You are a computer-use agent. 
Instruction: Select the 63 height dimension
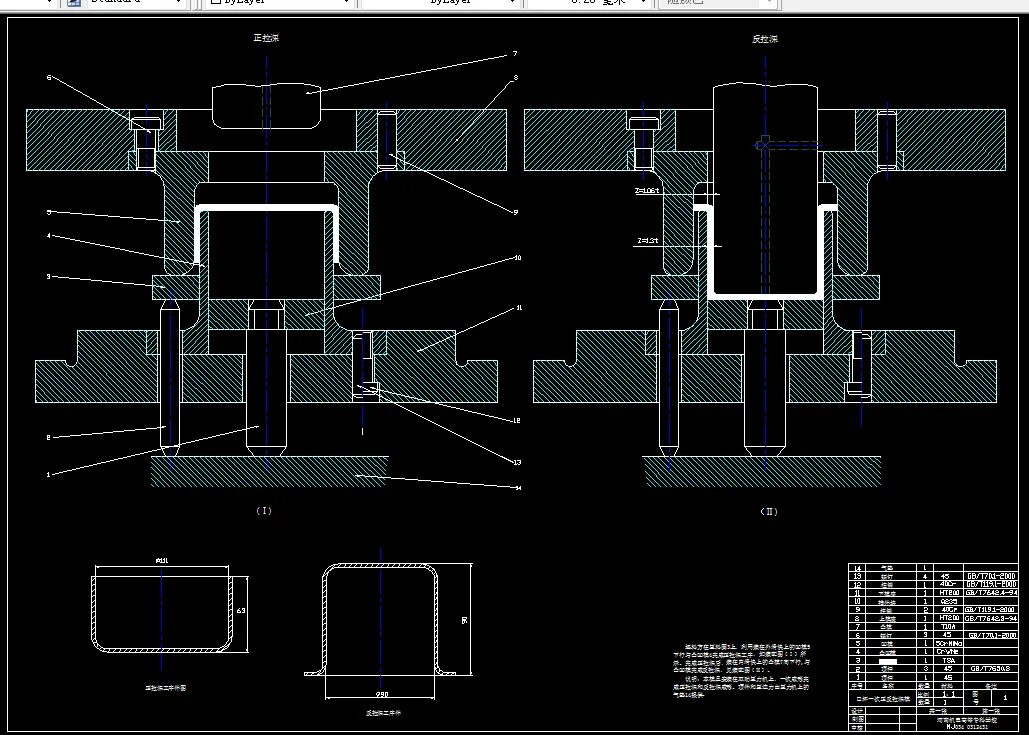241,610
